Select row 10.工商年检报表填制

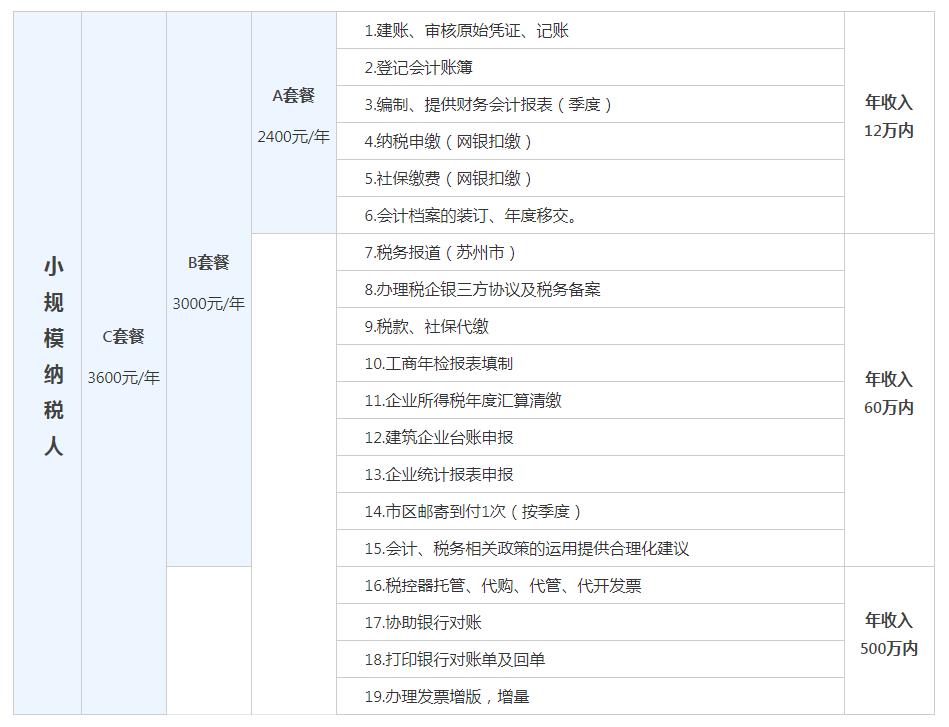590,363
